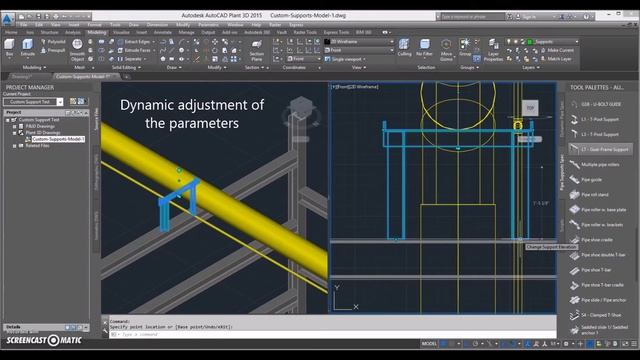The width and height of the screenshot is (640, 360).
Task: Open the Section Plane tool
Action: coord(256,50)
